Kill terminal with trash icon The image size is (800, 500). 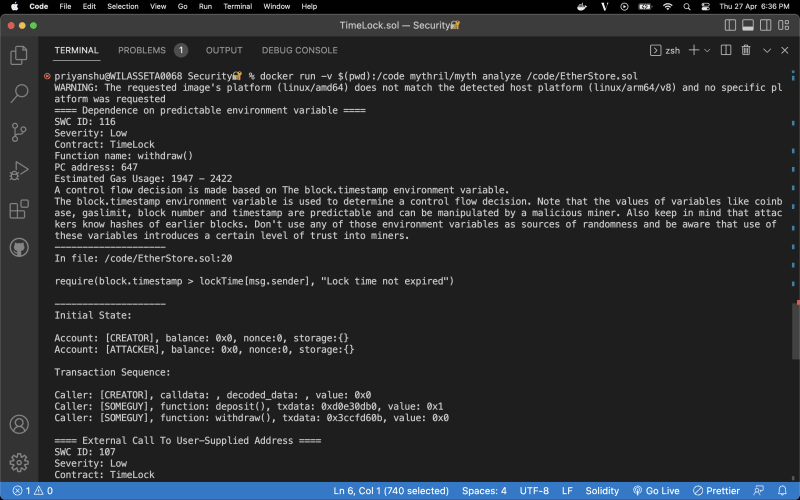tap(746, 50)
